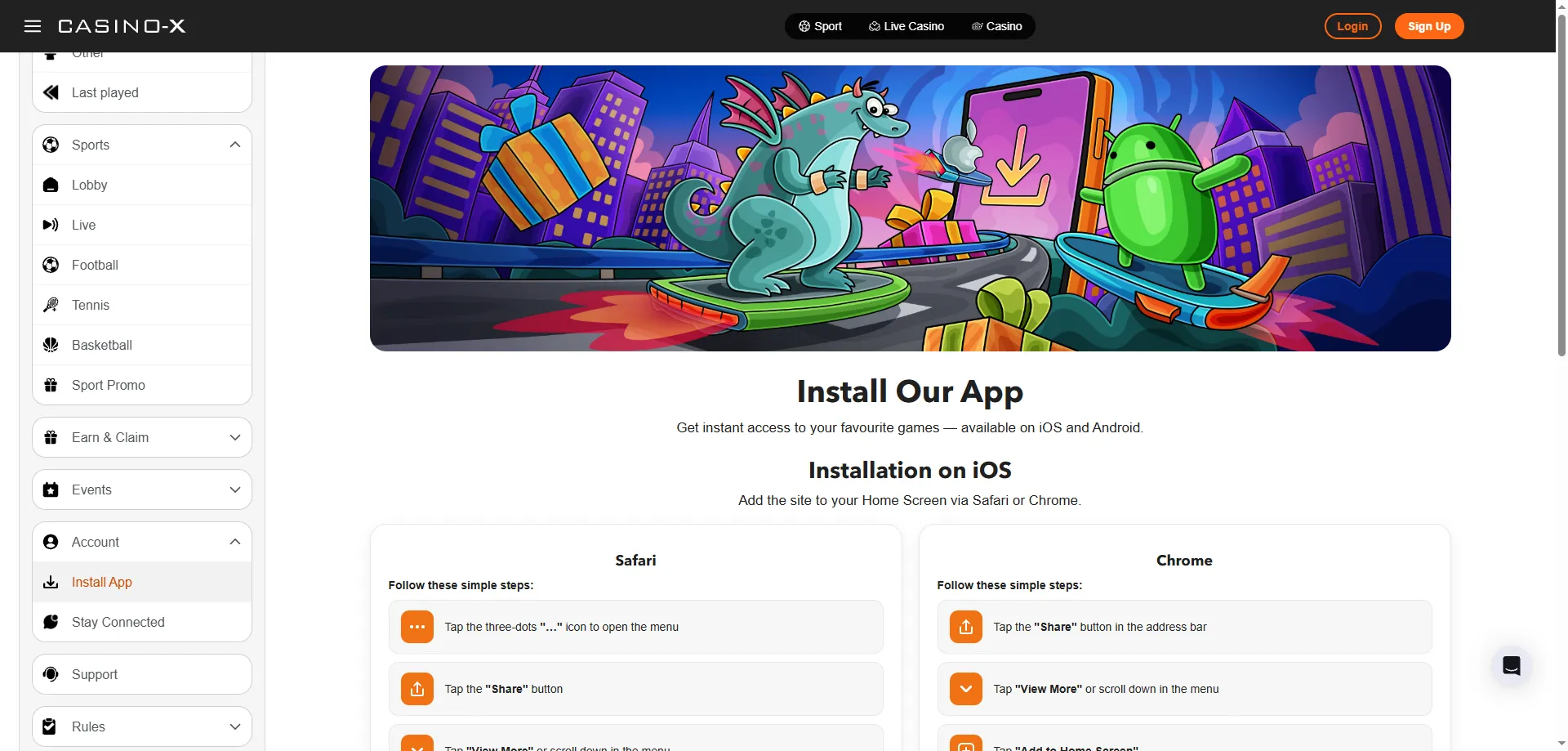Click the Install App download icon
1568x751 pixels.
[51, 582]
